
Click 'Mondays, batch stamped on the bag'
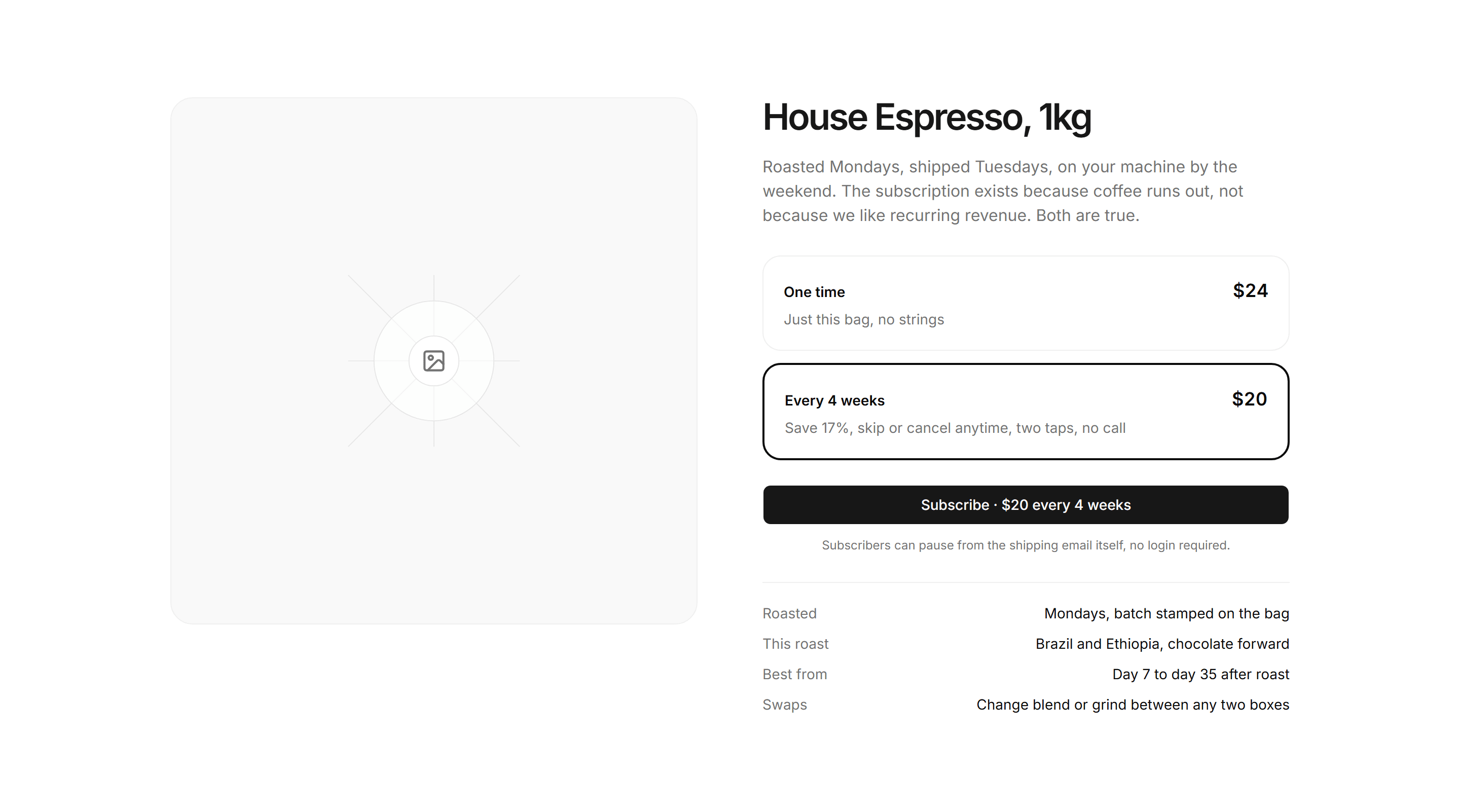pyautogui.click(x=1166, y=614)
